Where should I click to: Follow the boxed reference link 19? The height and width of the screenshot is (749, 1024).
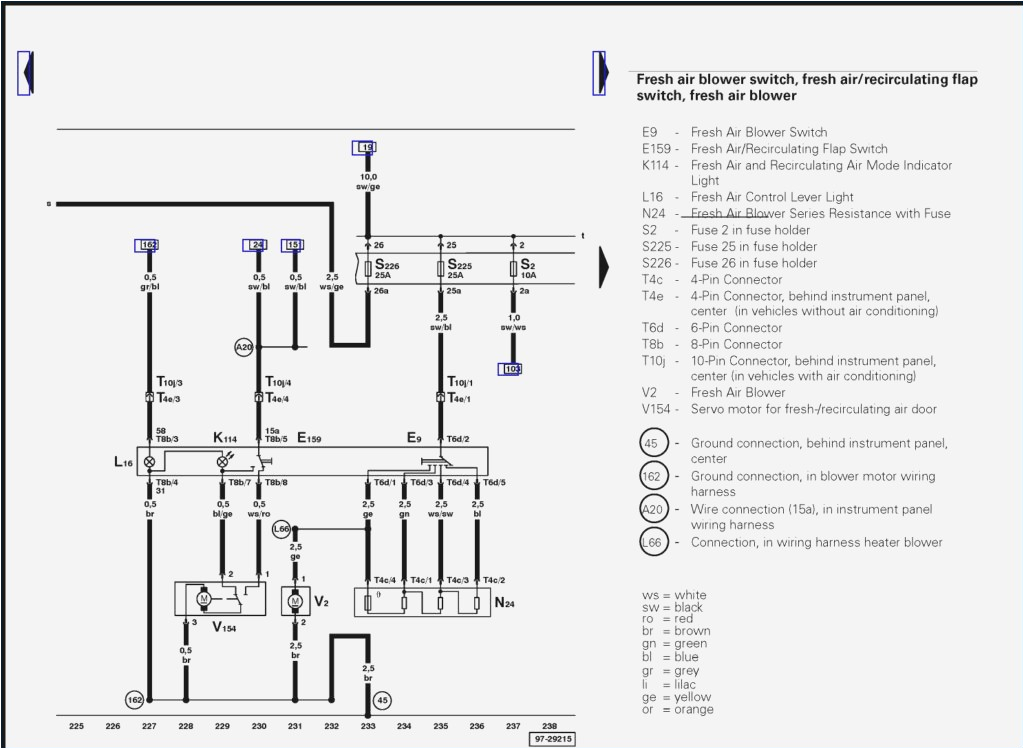pyautogui.click(x=365, y=147)
